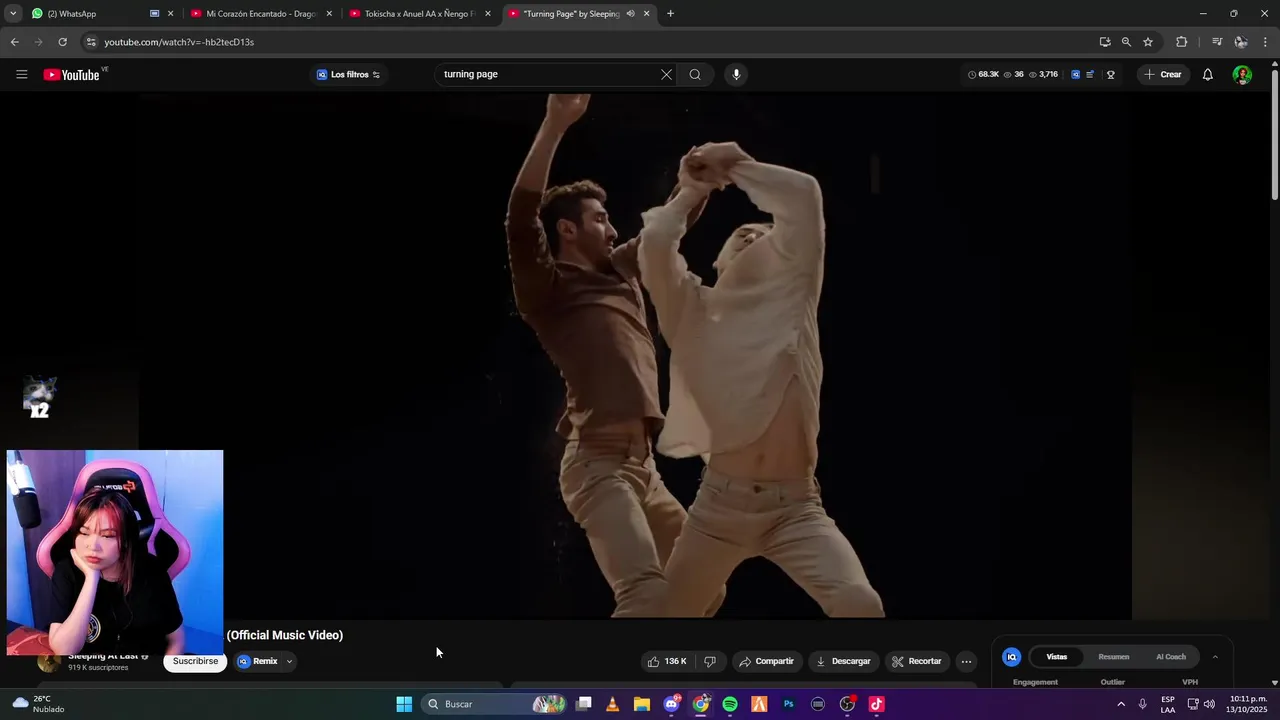Open the YouTube notifications bell
The width and height of the screenshot is (1280, 720).
coord(1207,75)
